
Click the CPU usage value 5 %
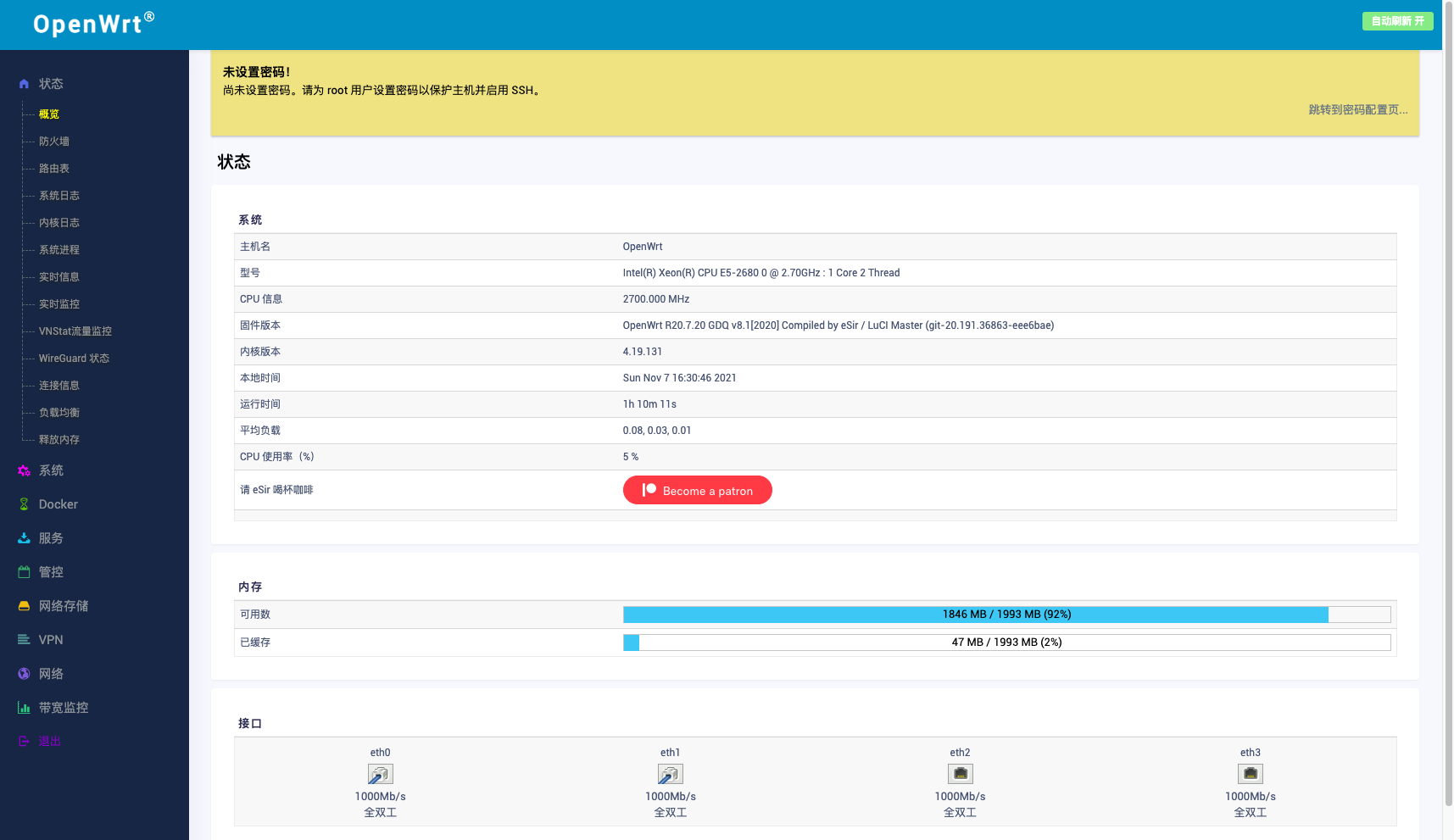tap(631, 457)
